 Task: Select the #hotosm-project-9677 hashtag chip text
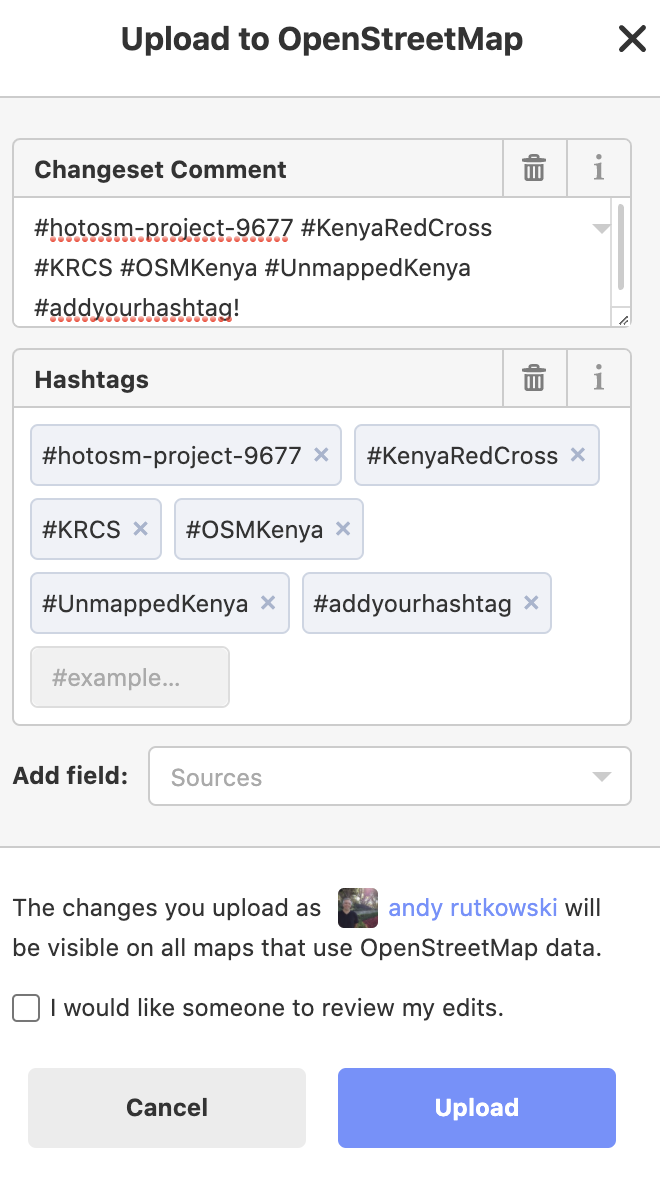[172, 455]
